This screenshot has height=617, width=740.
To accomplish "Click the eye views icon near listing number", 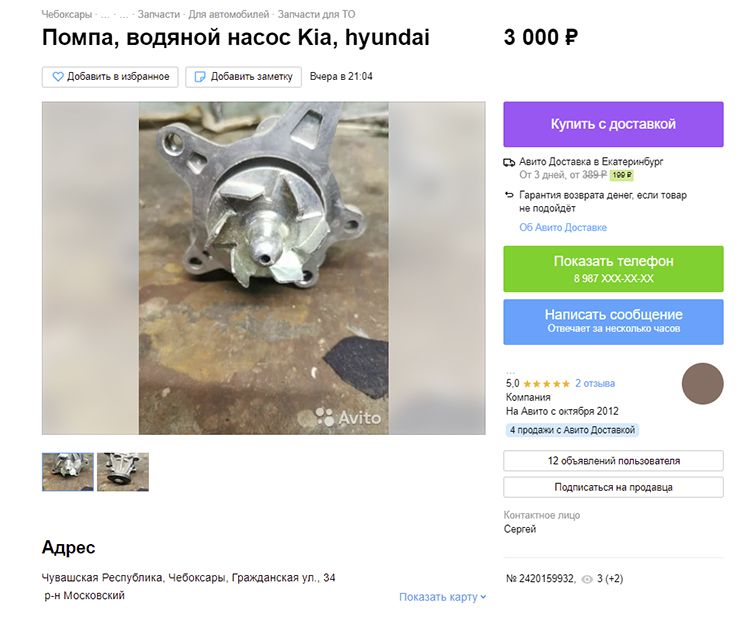I will (587, 579).
